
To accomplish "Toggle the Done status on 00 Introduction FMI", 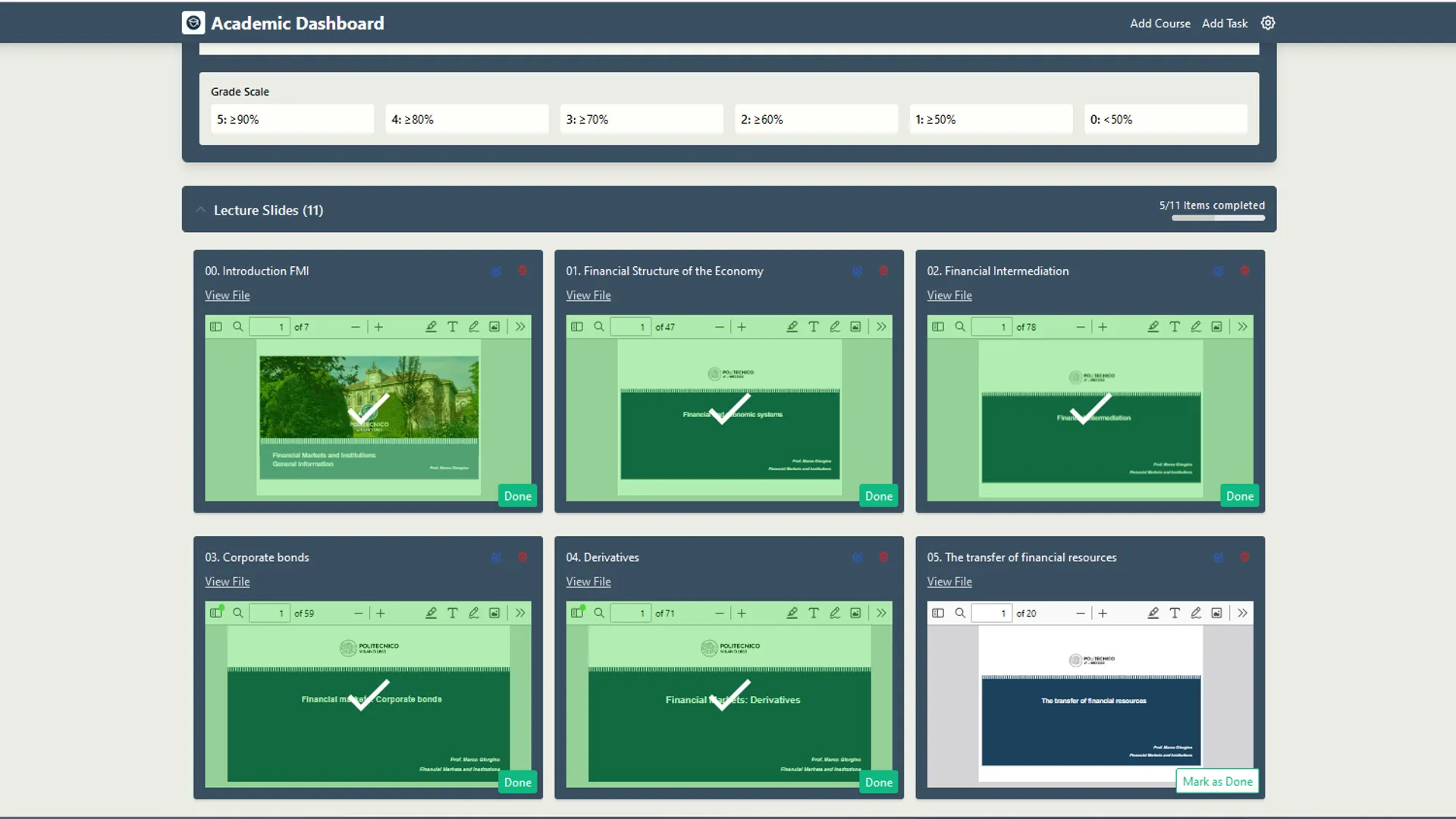I will (x=516, y=495).
